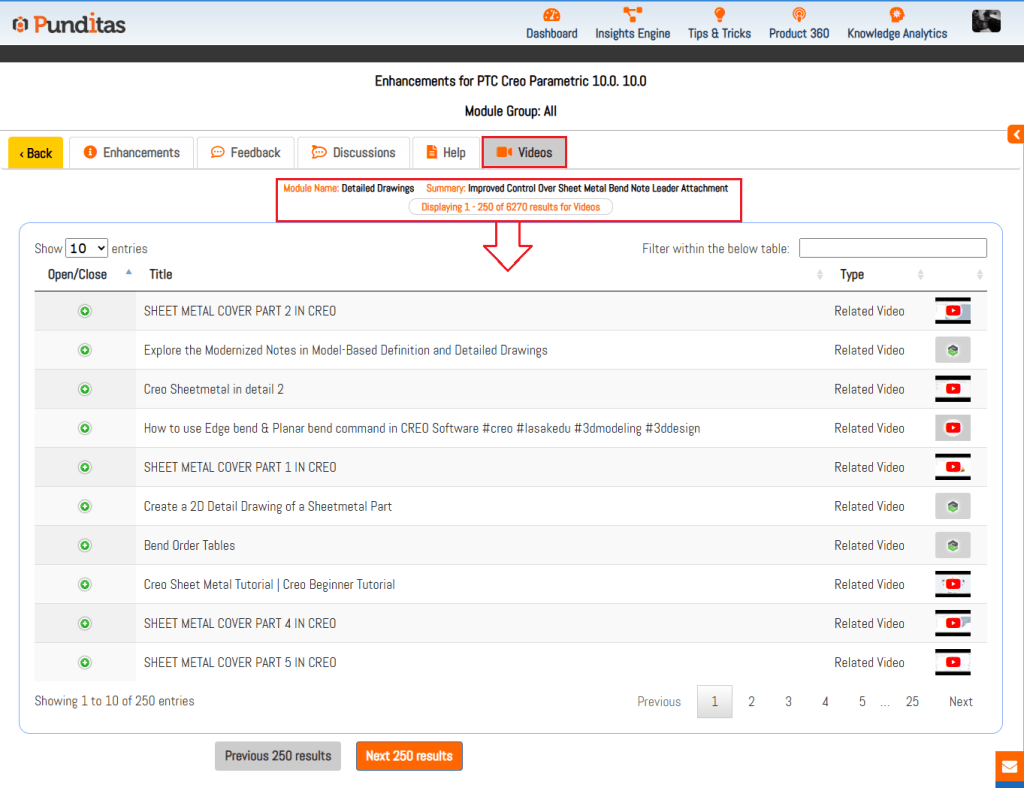Sort table by Type column
This screenshot has width=1024, height=788.
pyautogui.click(x=852, y=274)
